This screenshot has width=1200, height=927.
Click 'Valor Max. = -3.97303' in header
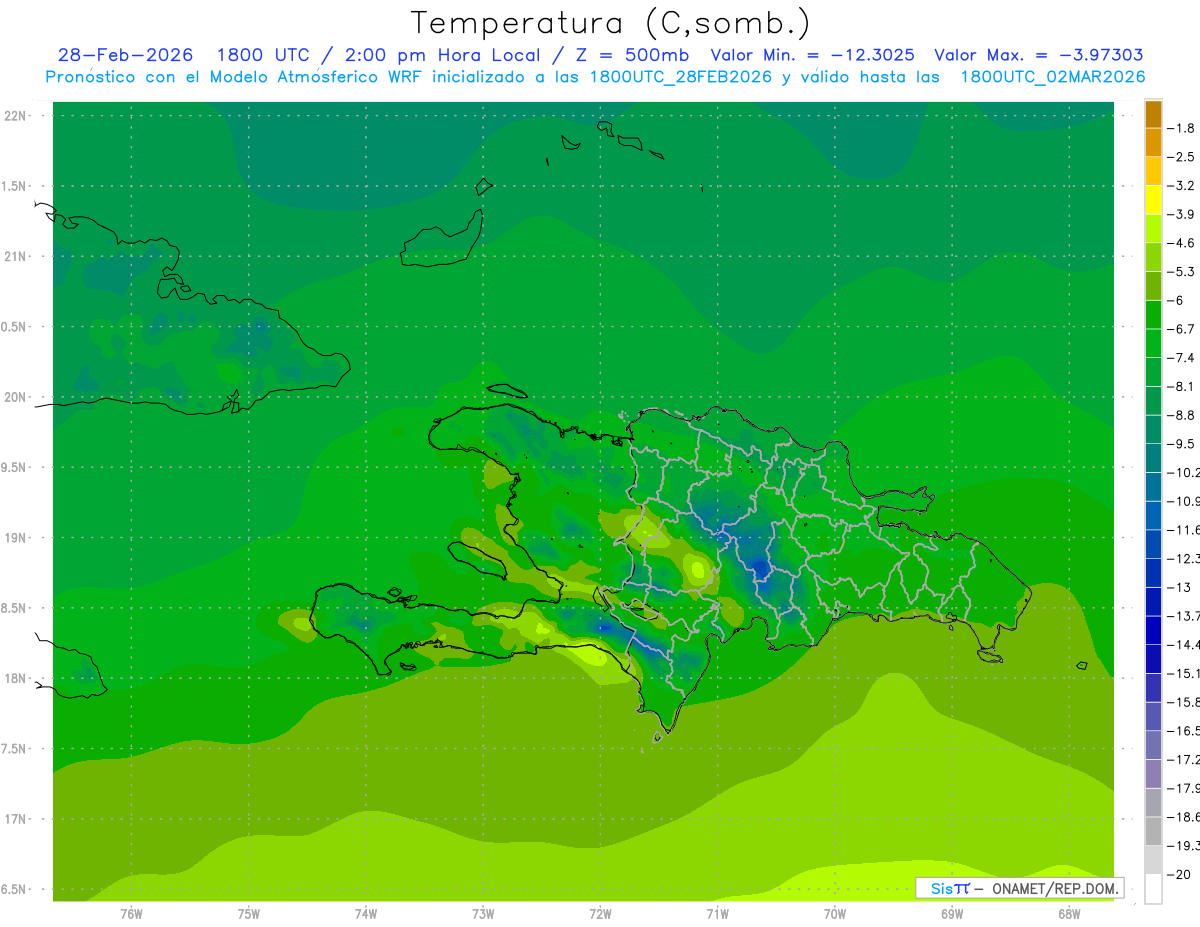click(1039, 55)
